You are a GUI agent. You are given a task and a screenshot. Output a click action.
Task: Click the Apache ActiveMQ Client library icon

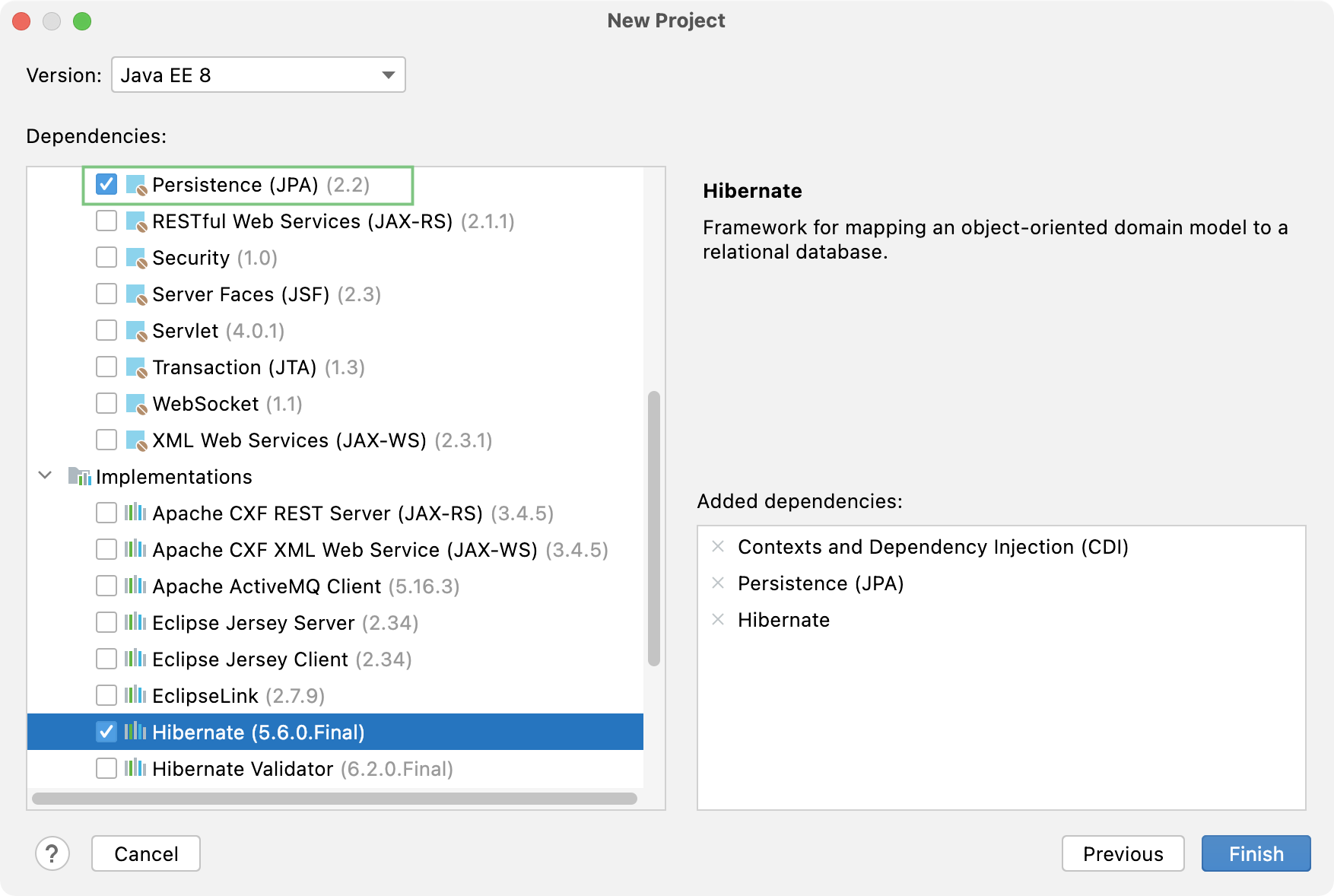[x=135, y=586]
